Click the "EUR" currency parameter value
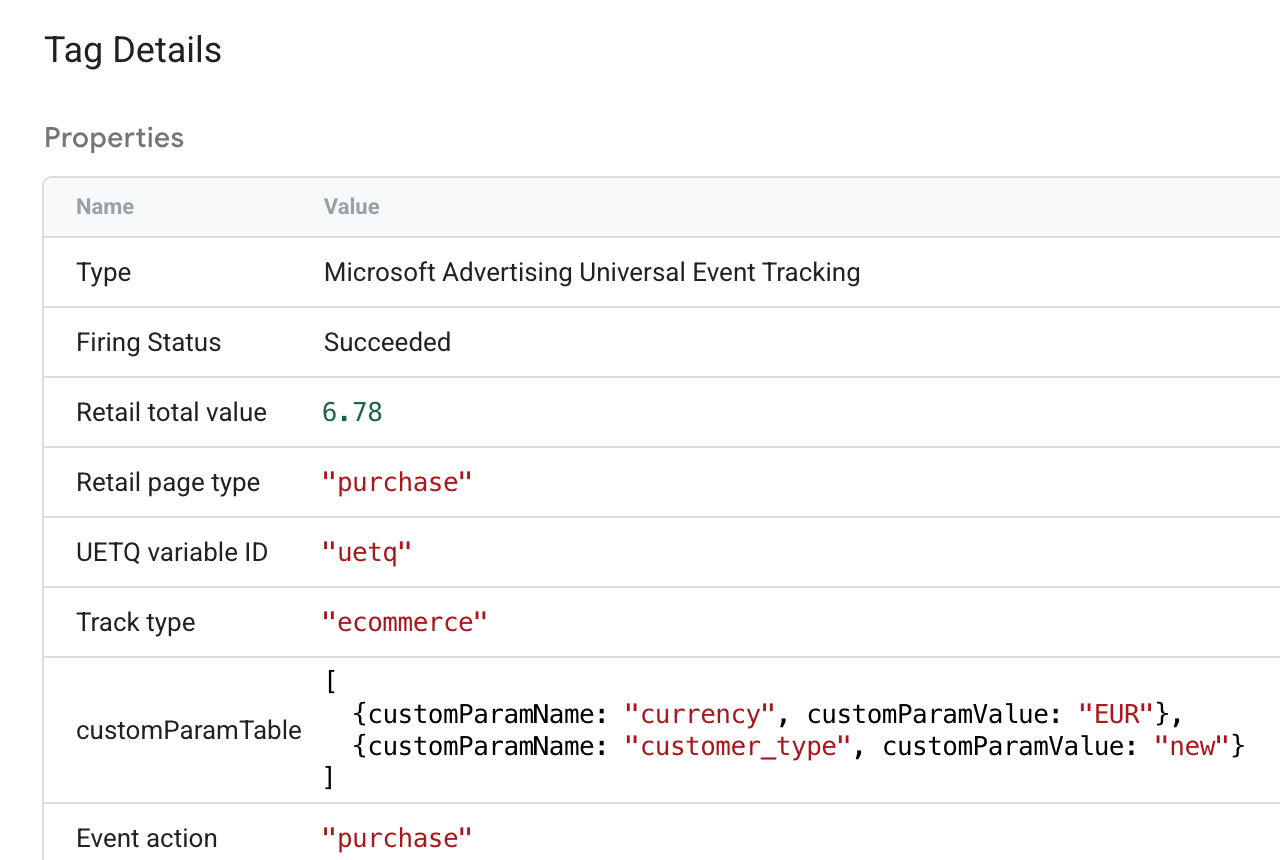1280x860 pixels. coord(1117,714)
